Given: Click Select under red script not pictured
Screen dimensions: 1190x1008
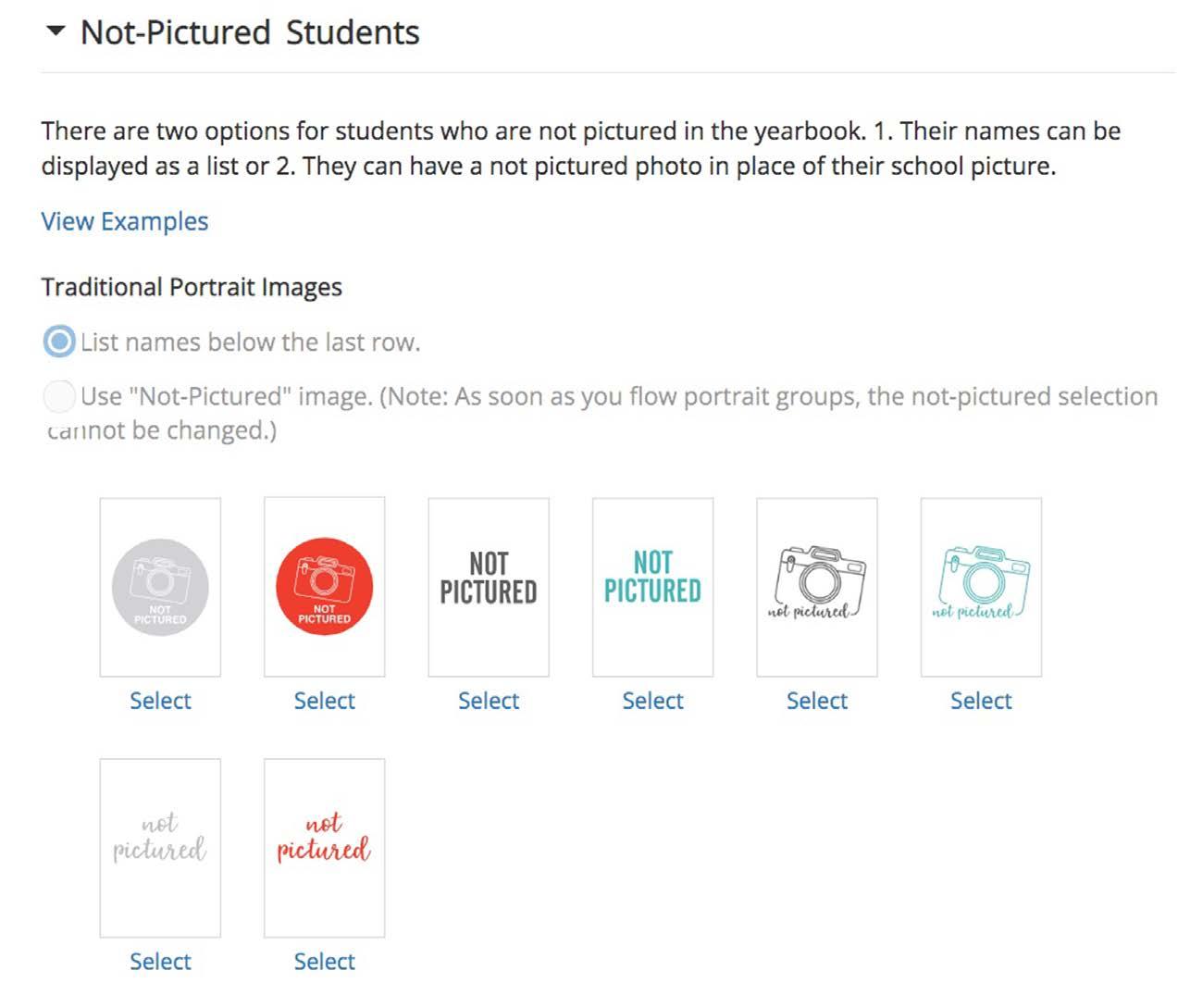Looking at the screenshot, I should point(325,962).
